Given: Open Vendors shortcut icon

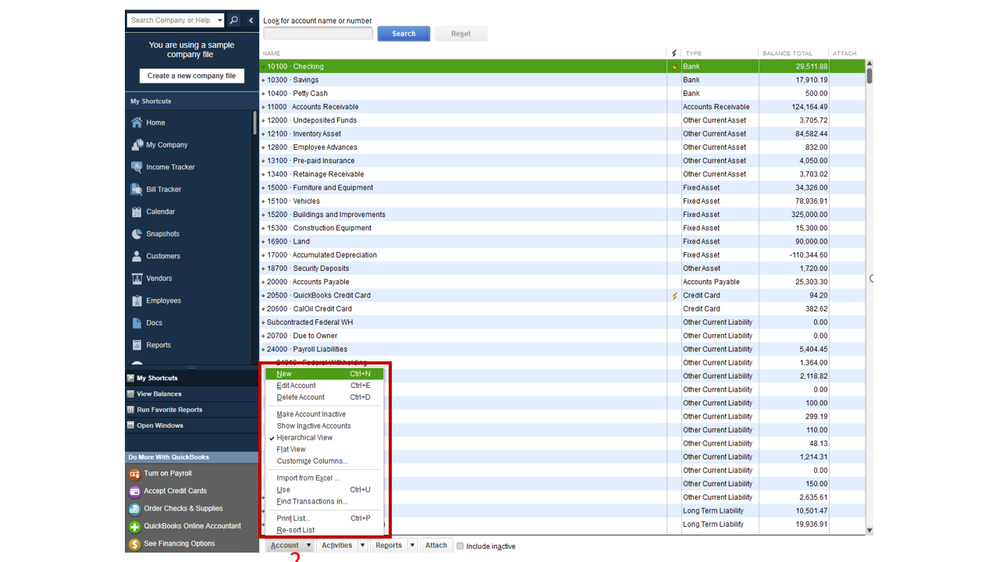Looking at the screenshot, I should [x=137, y=278].
